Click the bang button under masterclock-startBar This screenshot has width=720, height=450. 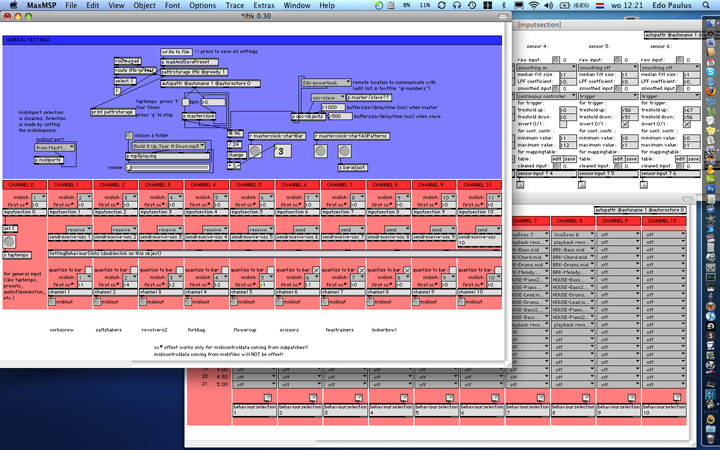point(255,151)
